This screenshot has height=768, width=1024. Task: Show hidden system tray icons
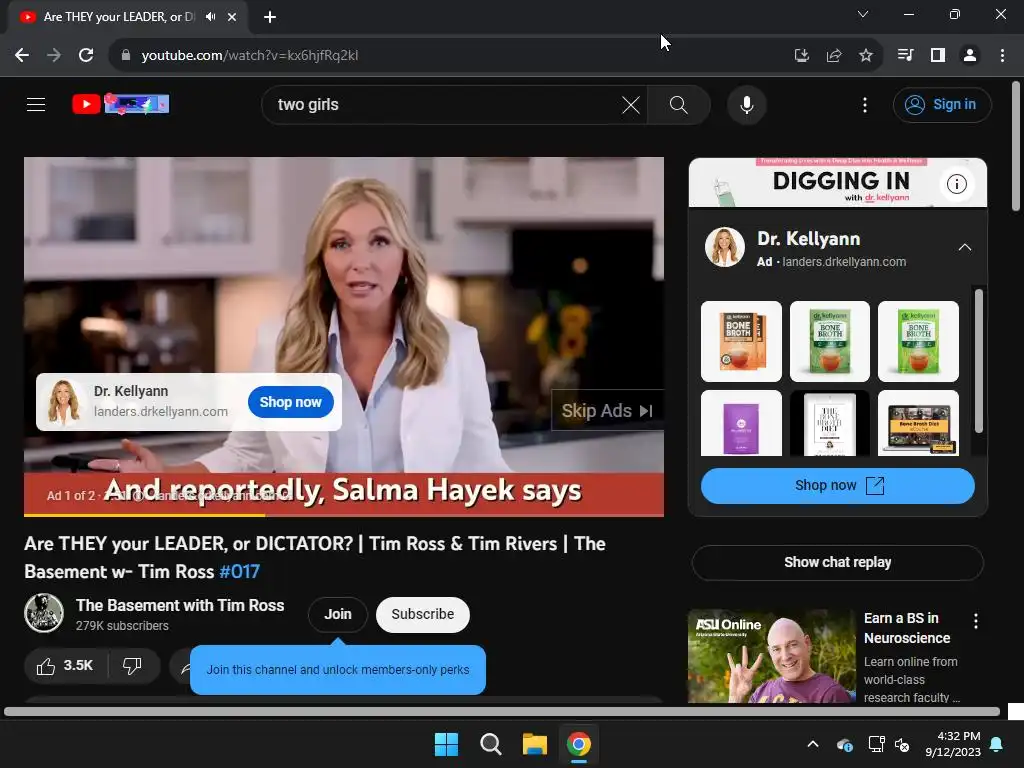812,744
